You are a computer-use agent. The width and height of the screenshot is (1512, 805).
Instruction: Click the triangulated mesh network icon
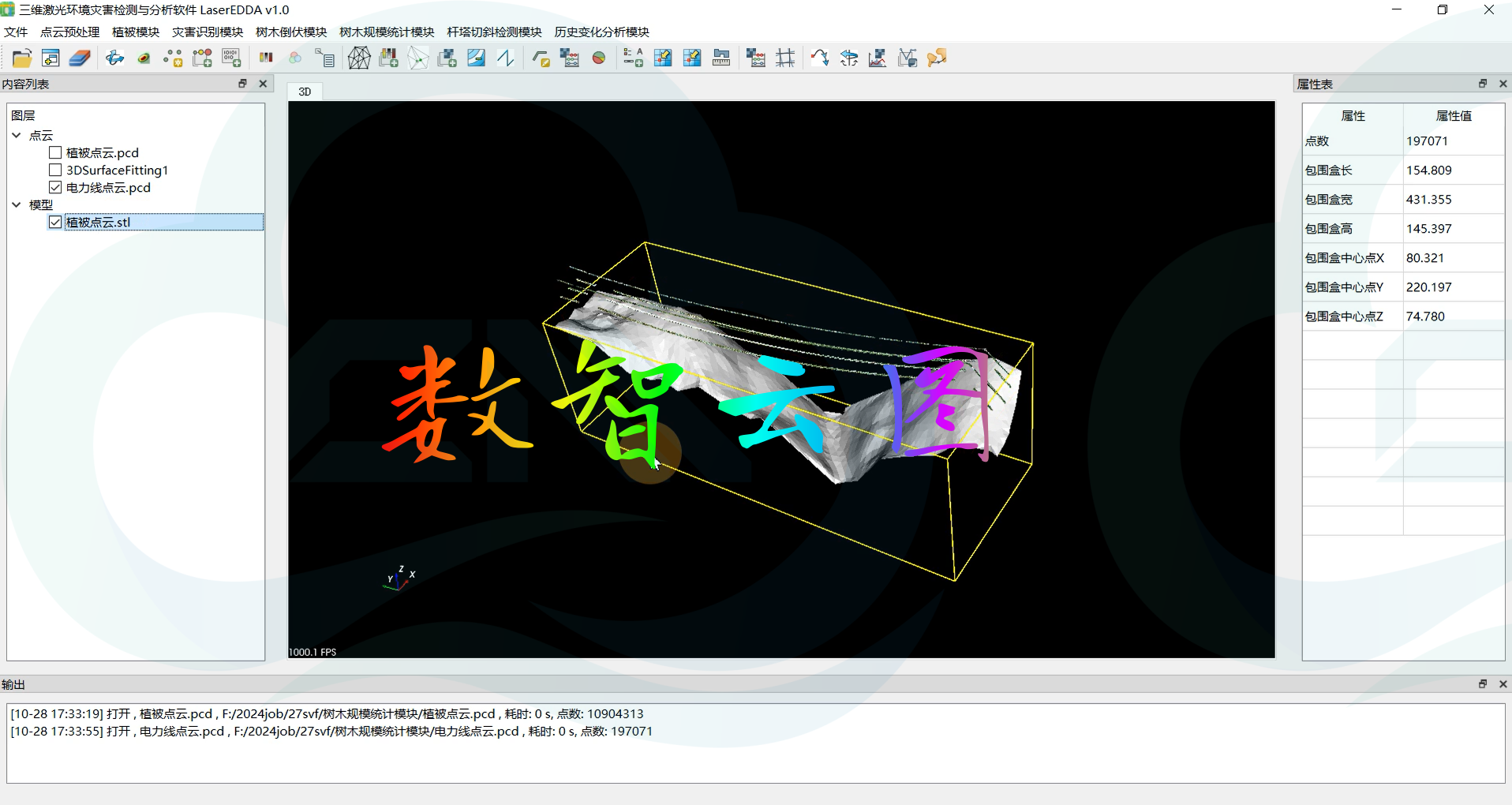359,58
